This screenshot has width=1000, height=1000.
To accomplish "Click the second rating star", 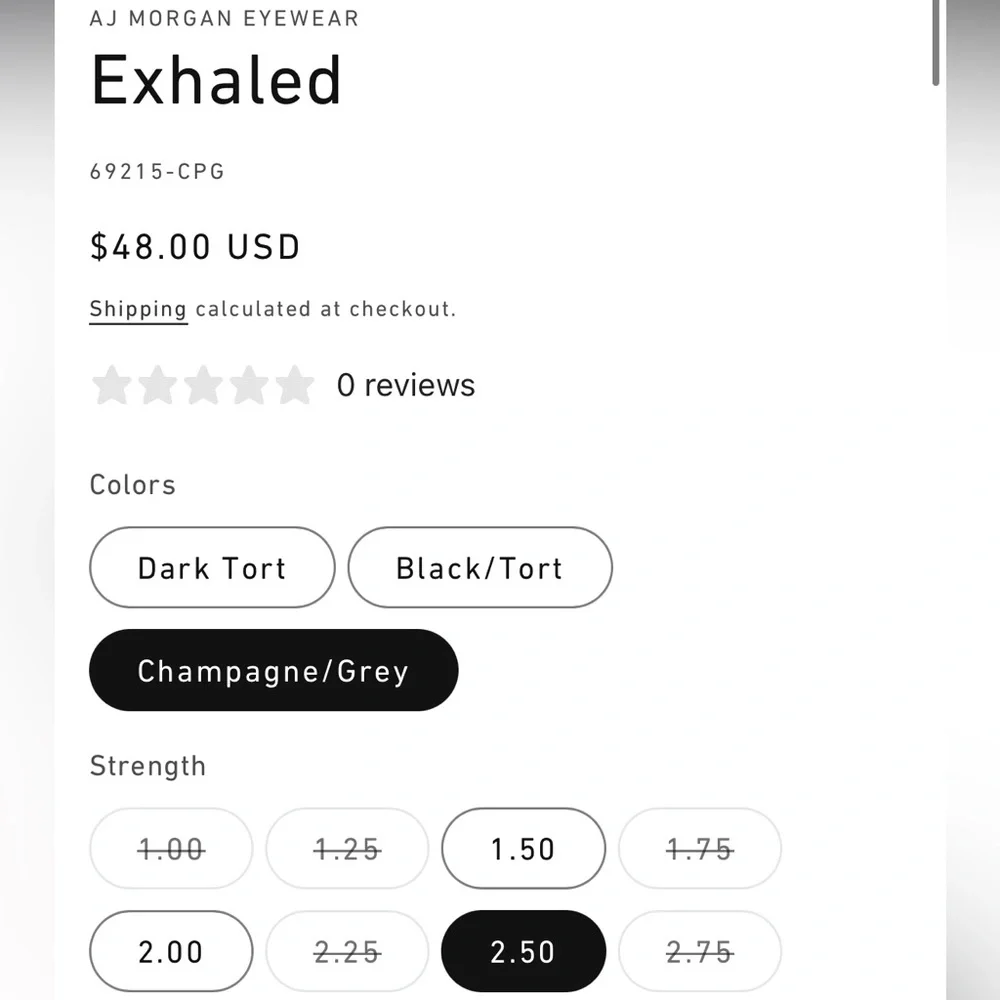I will pos(158,385).
